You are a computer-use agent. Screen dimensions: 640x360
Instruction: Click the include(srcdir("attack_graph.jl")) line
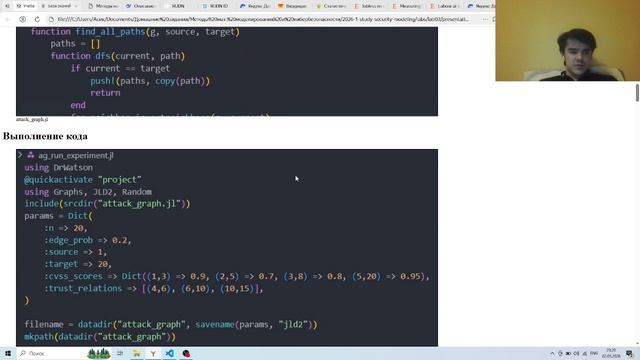[107, 204]
